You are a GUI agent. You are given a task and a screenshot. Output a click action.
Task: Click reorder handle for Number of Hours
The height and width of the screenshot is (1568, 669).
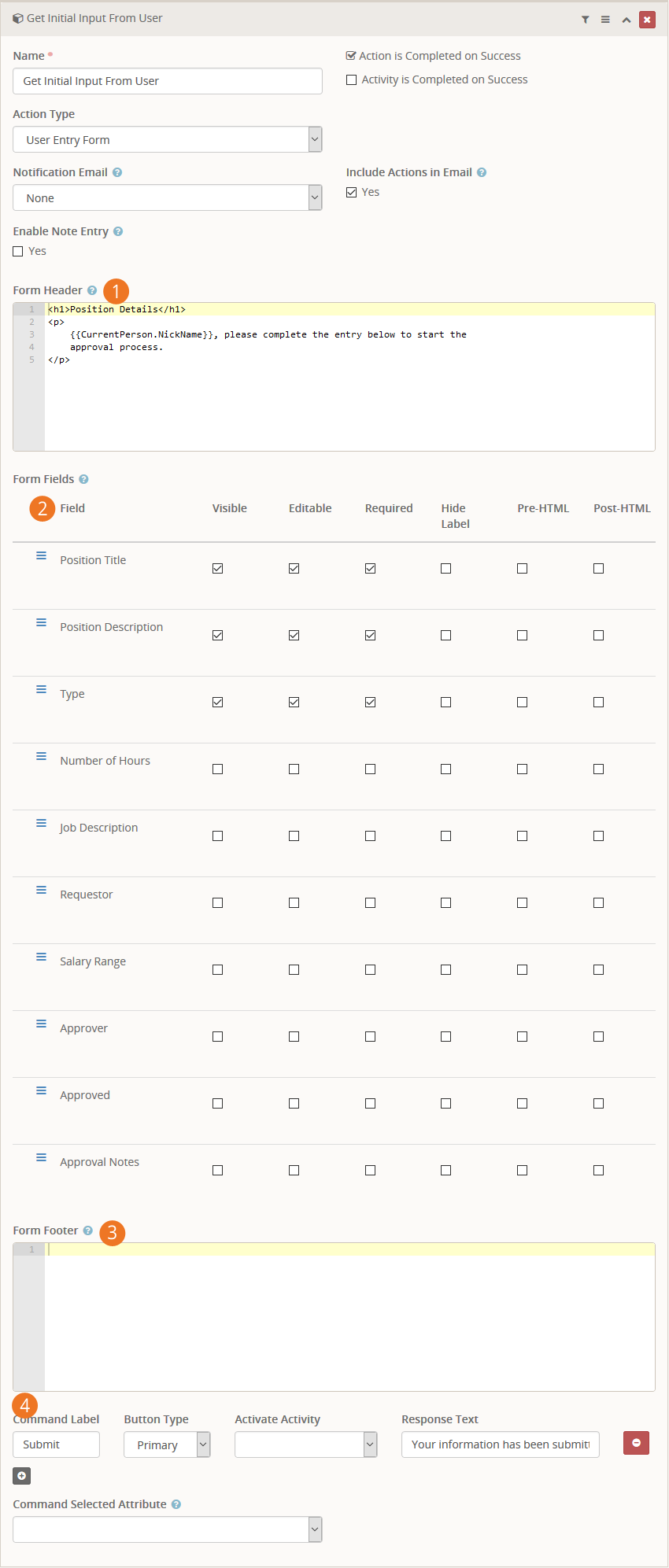(41, 756)
